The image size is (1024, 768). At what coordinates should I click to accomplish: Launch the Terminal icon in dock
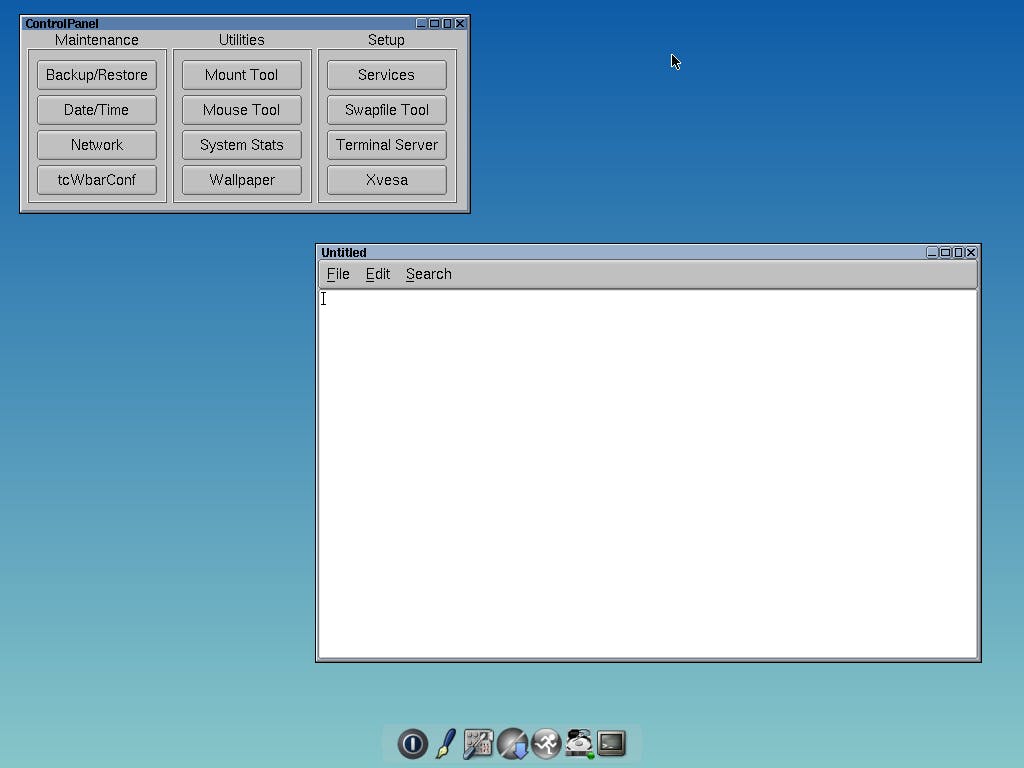[612, 743]
